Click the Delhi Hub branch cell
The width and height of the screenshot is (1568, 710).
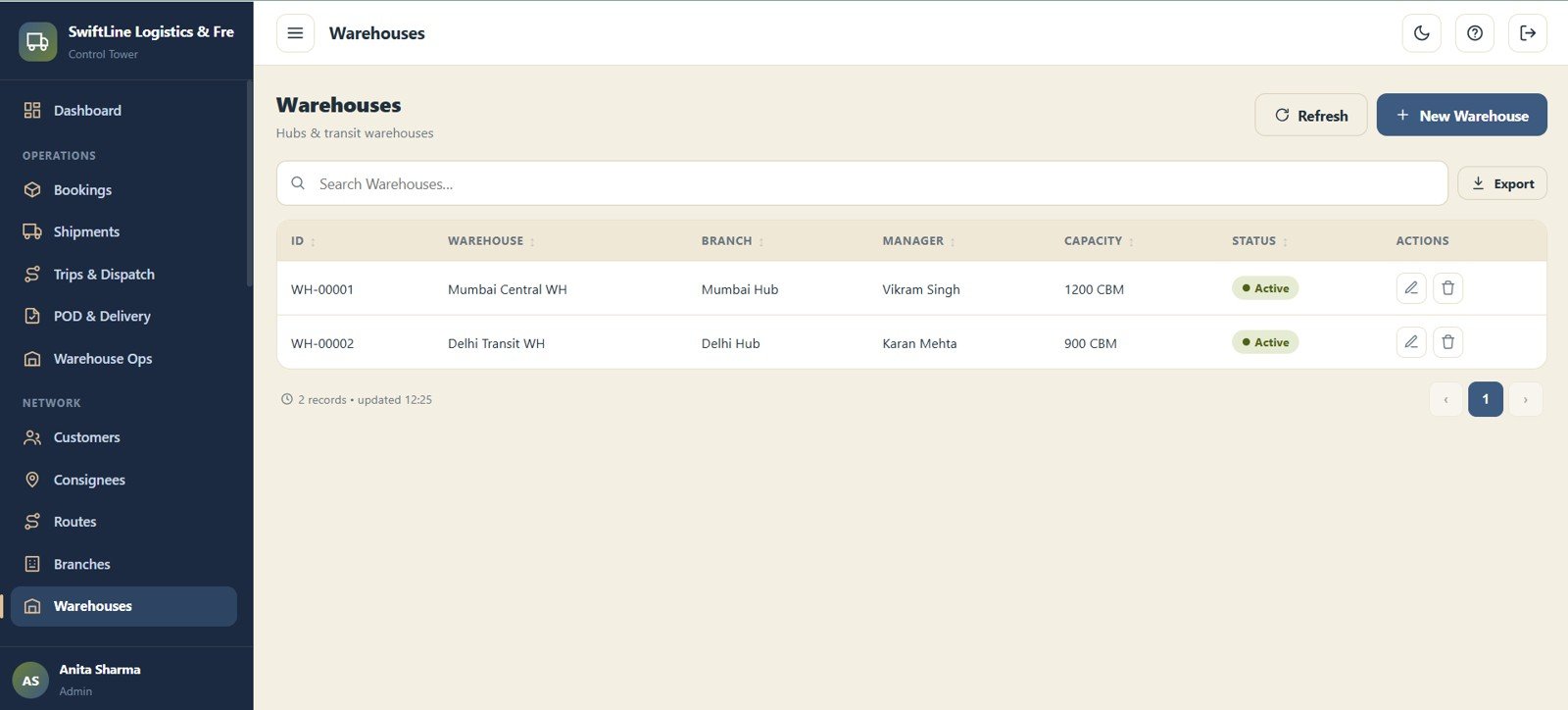[731, 343]
